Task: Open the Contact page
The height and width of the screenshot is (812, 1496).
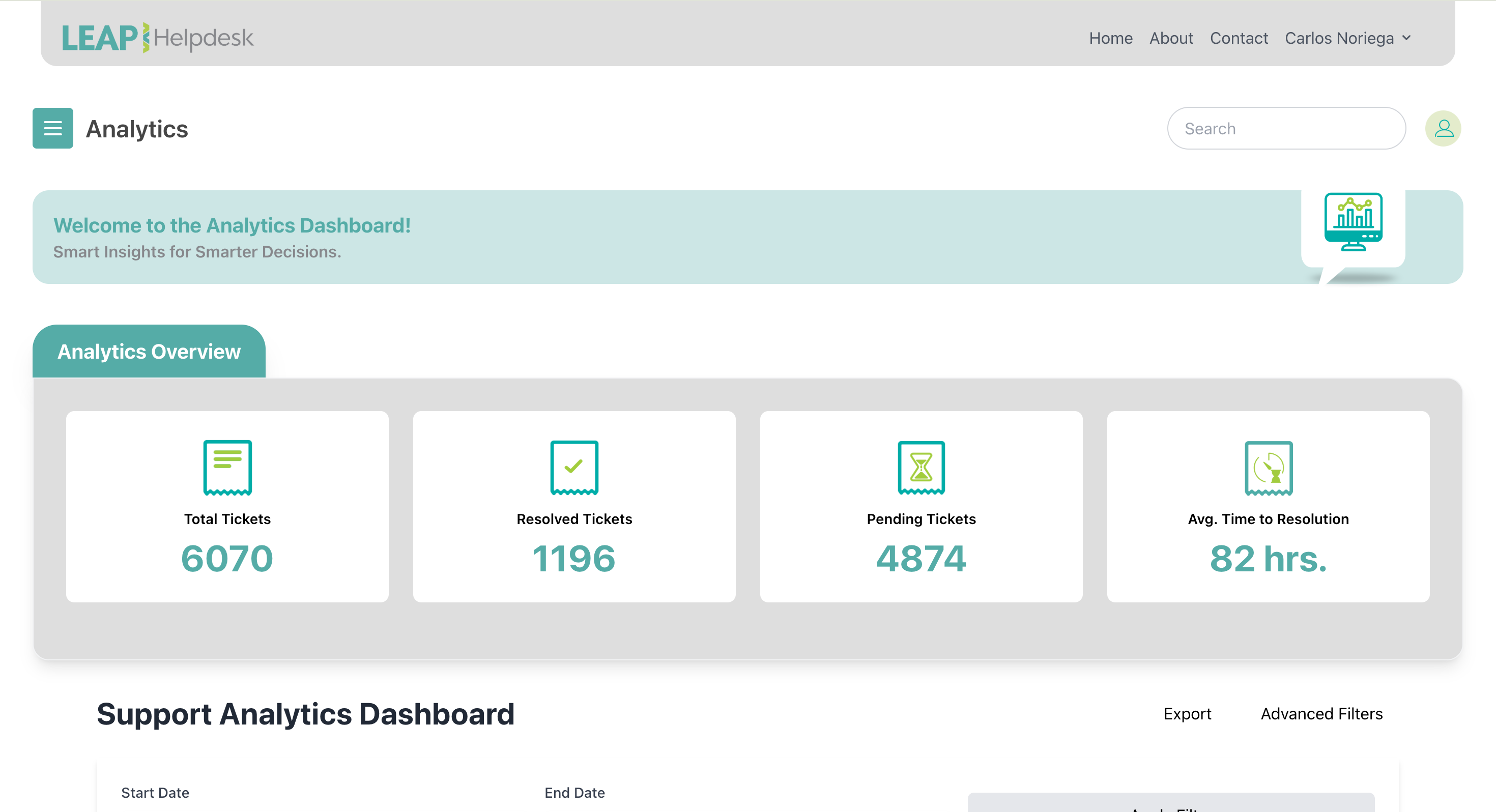Action: [x=1239, y=38]
